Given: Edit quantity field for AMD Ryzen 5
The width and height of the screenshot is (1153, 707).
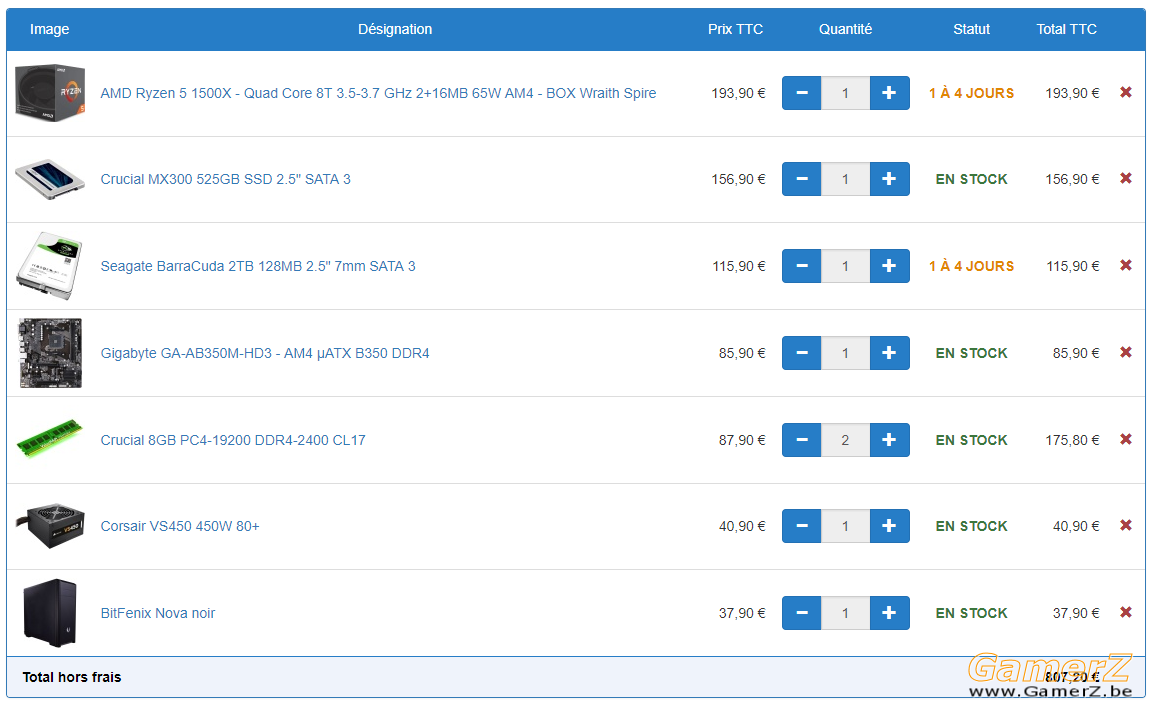Looking at the screenshot, I should 846,93.
